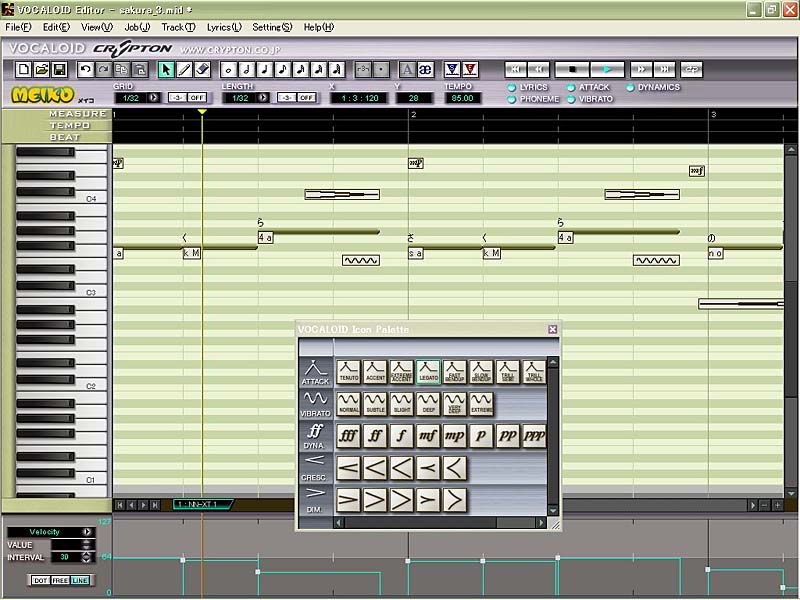This screenshot has width=800, height=600.
Task: Open the View menu
Action: coord(97,27)
